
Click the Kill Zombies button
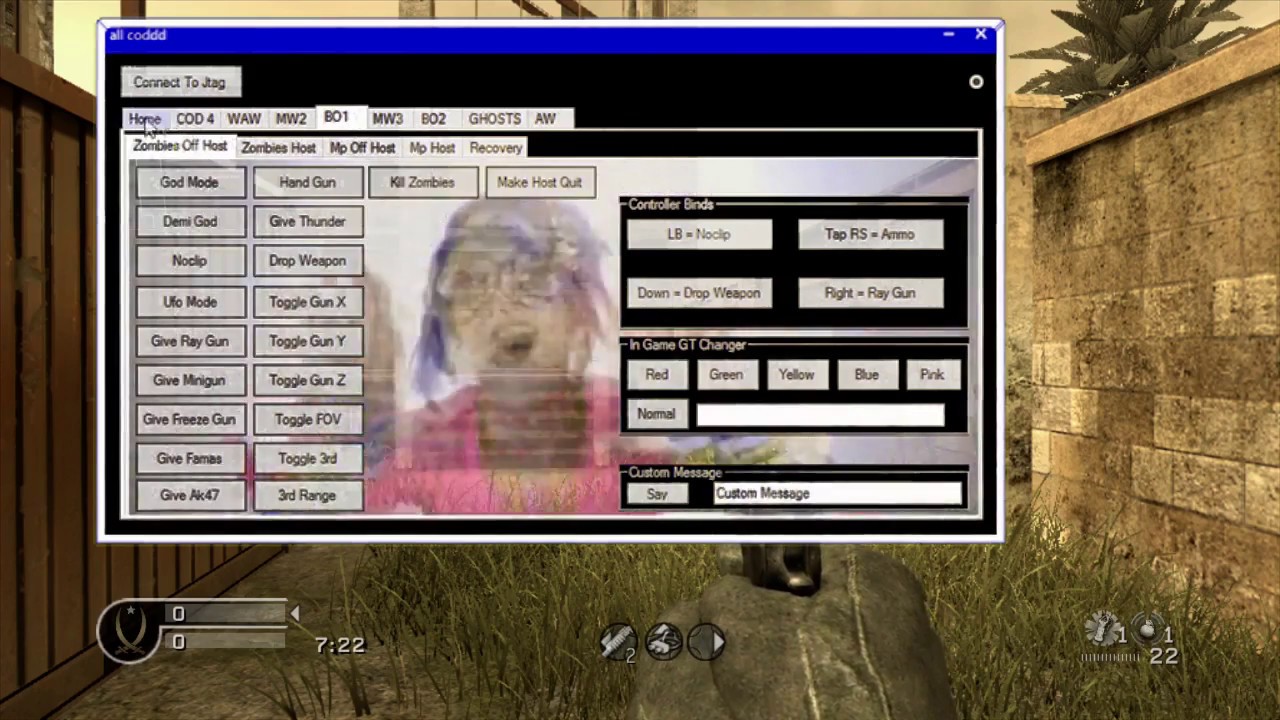point(423,182)
